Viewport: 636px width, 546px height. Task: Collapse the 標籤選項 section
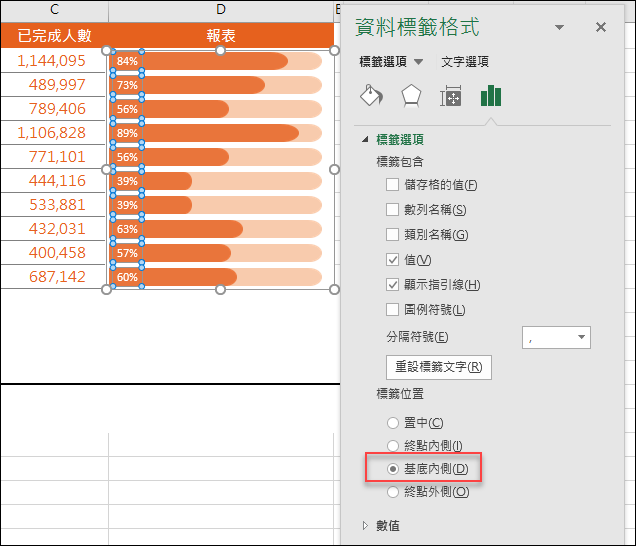[365, 140]
